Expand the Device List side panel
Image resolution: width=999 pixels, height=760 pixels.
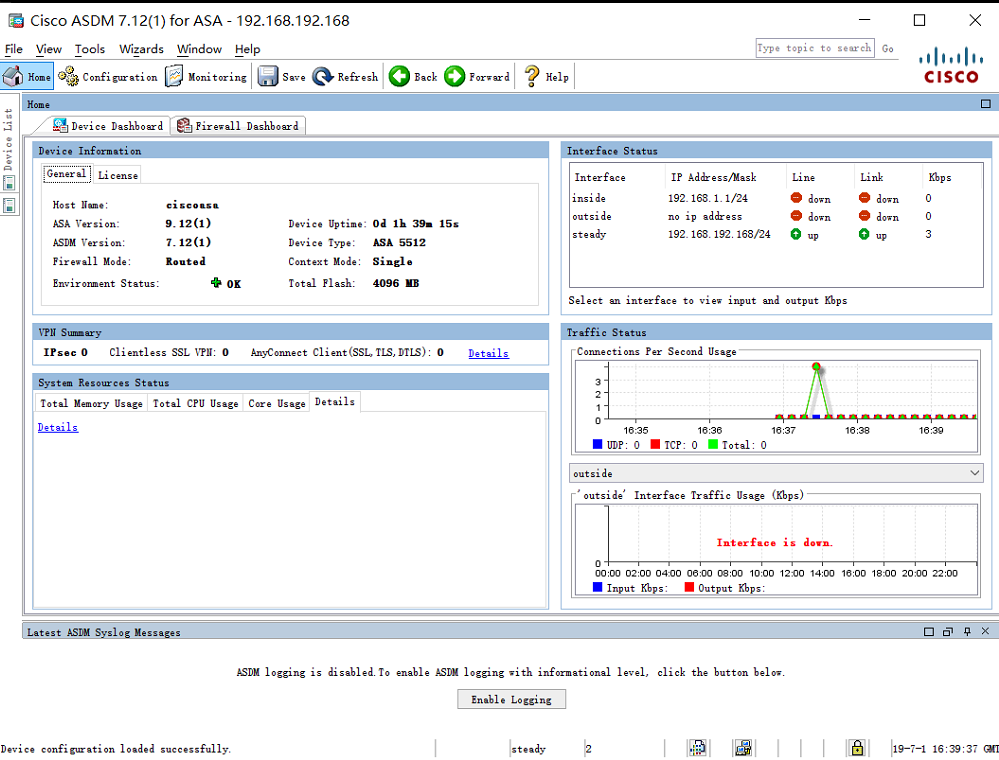(9, 140)
